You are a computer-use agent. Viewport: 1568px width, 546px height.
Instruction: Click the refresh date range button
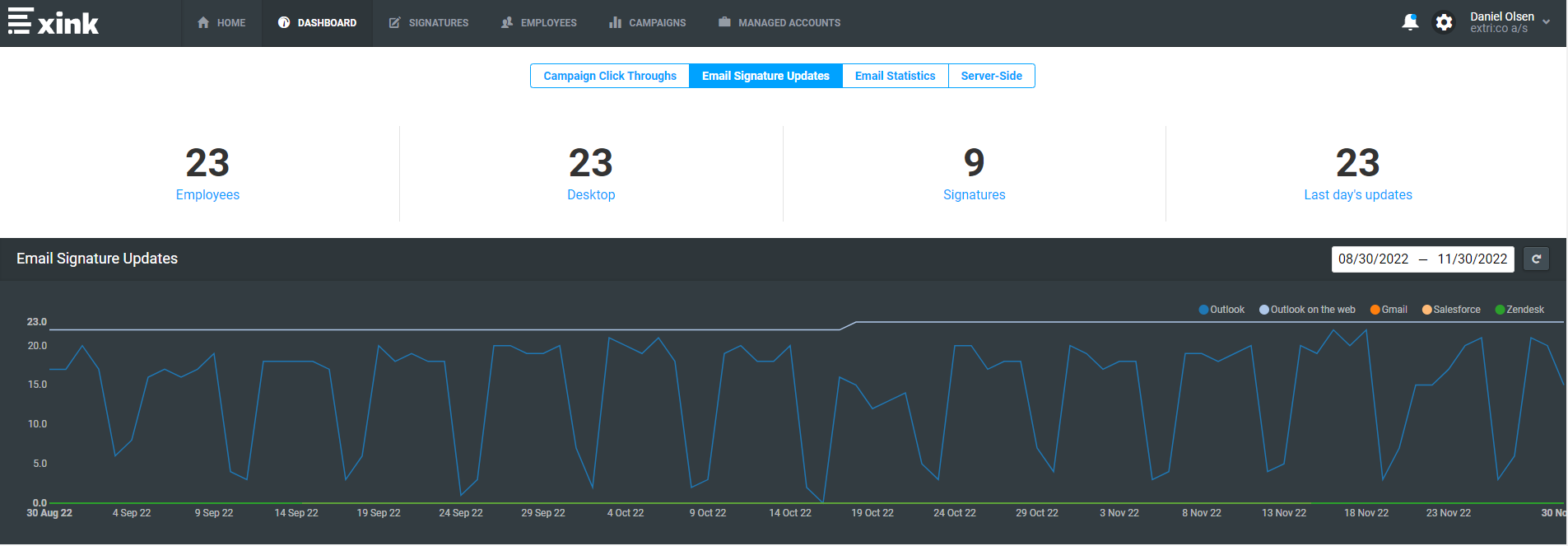coord(1536,259)
